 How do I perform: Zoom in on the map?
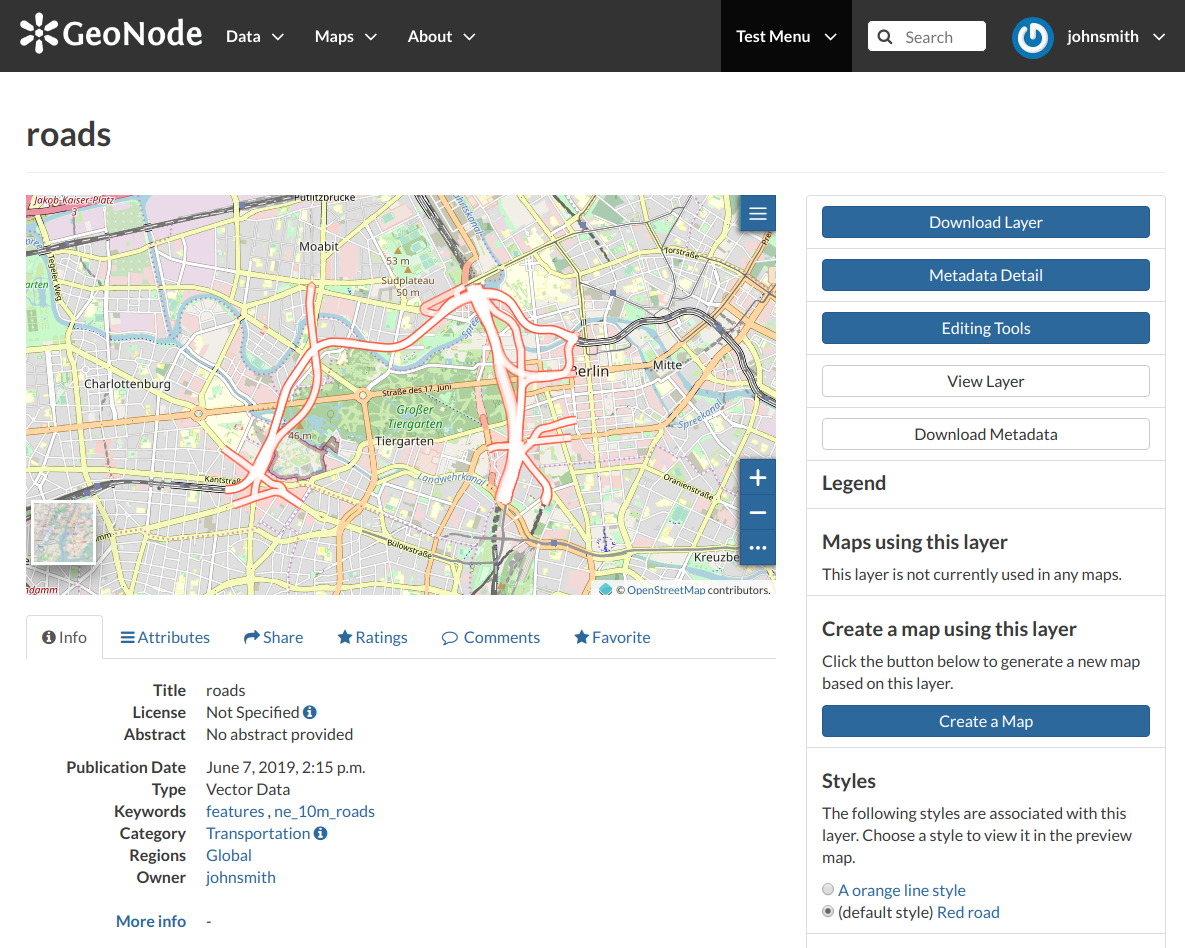(758, 478)
